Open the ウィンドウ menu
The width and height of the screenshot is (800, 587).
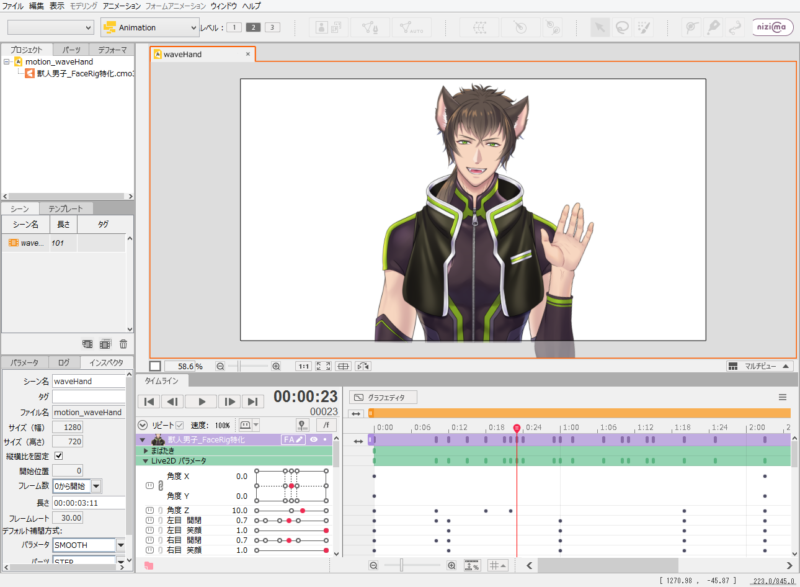(x=223, y=6)
